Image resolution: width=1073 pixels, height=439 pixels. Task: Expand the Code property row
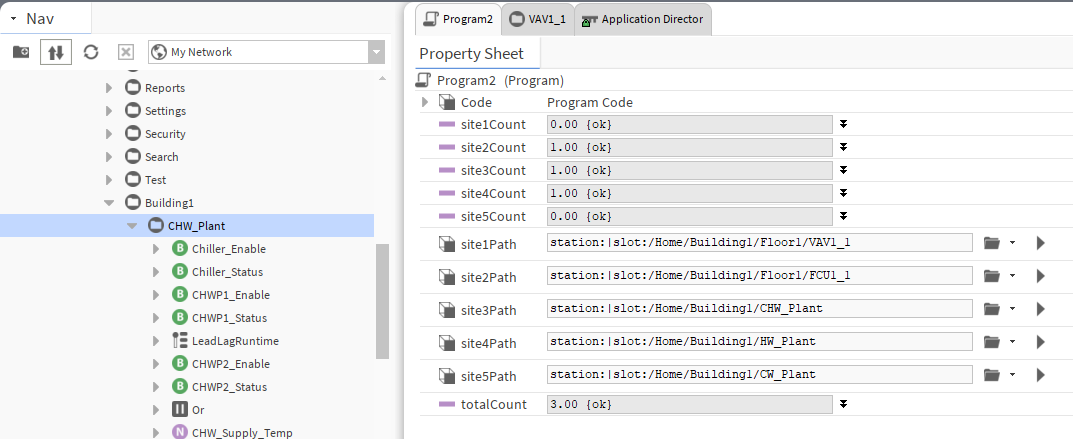point(425,102)
